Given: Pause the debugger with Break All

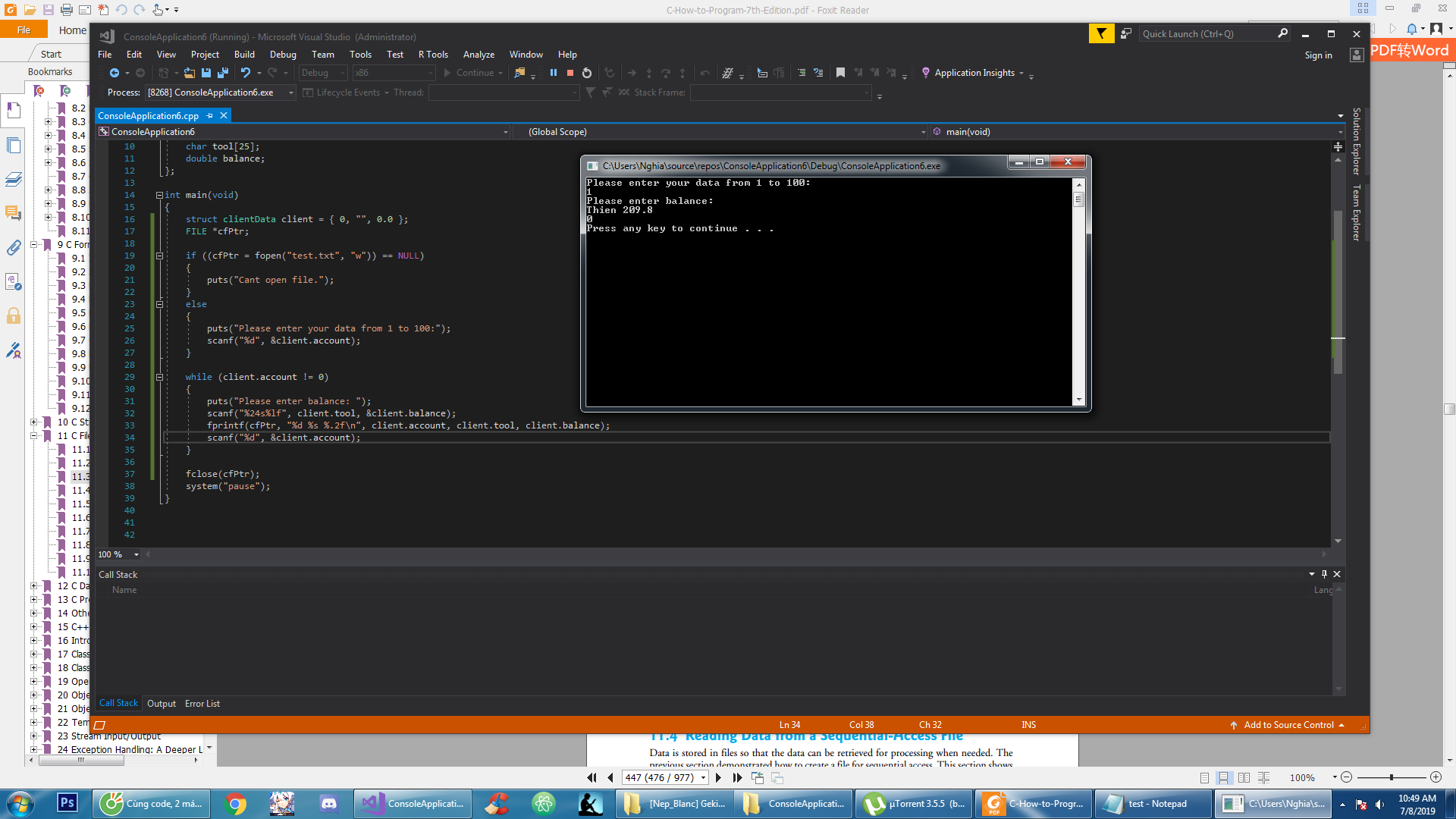Looking at the screenshot, I should click(x=554, y=73).
